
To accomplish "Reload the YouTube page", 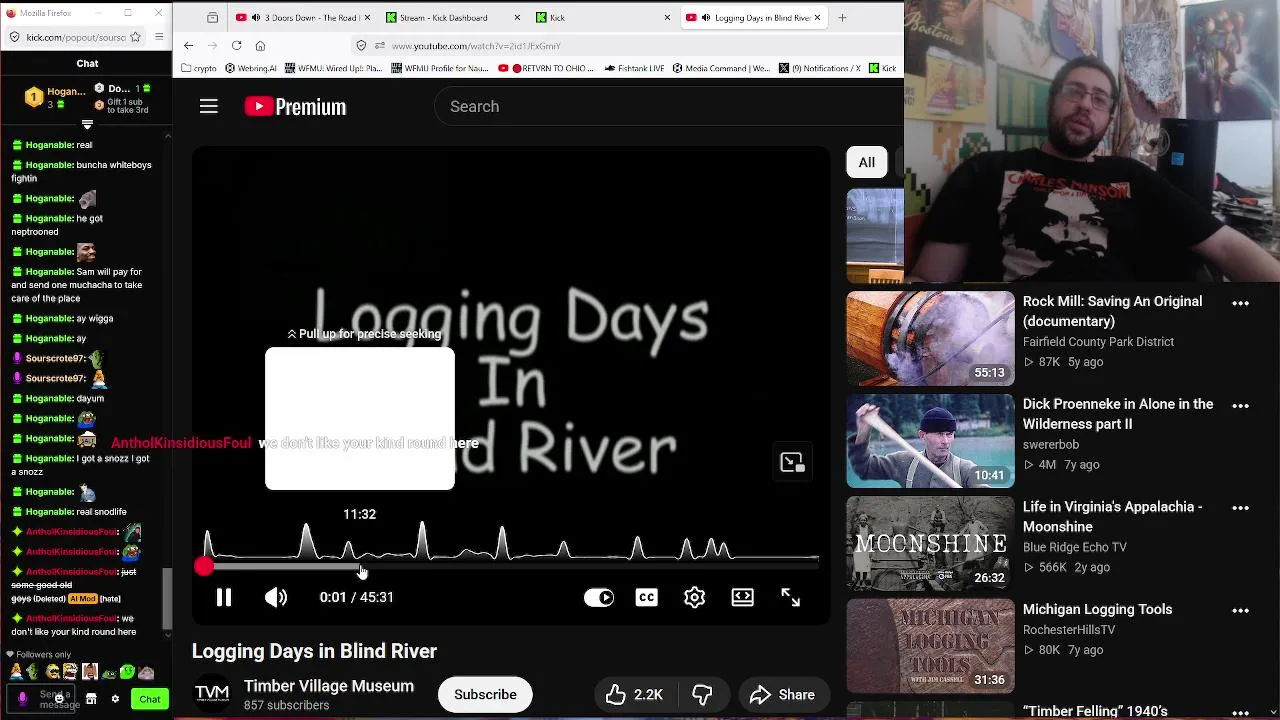I will [236, 45].
